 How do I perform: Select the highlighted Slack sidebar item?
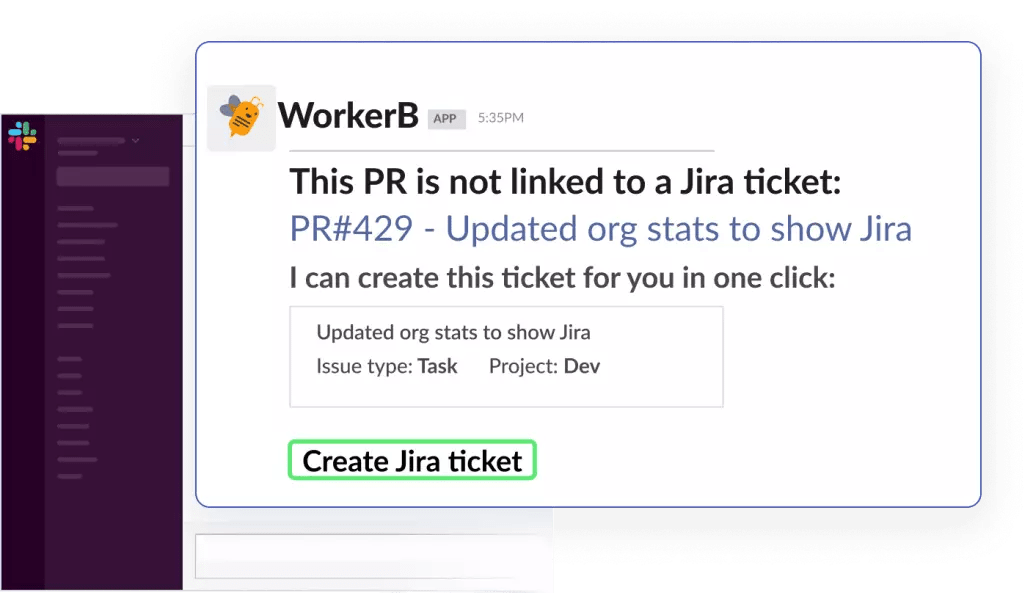[113, 177]
